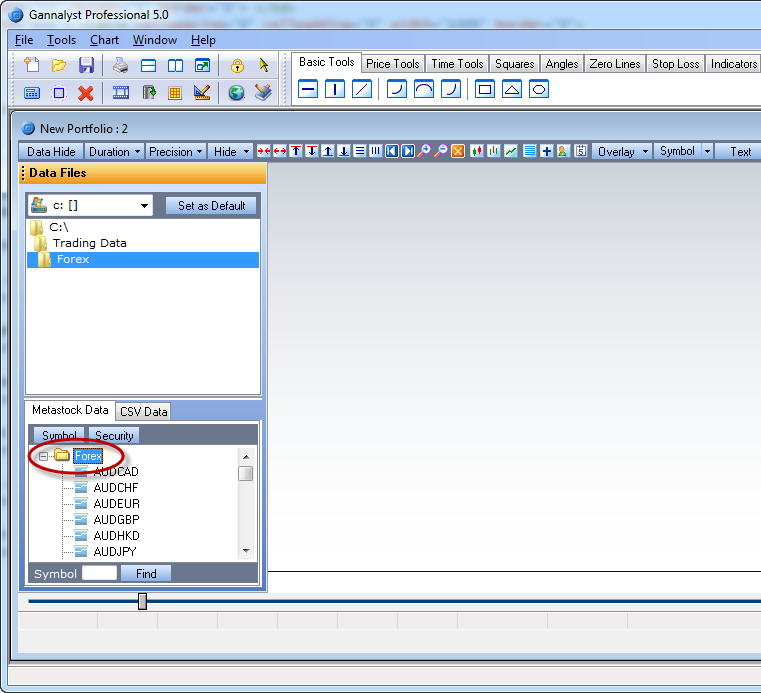
Task: Collapse the Forex tree node
Action: point(43,456)
